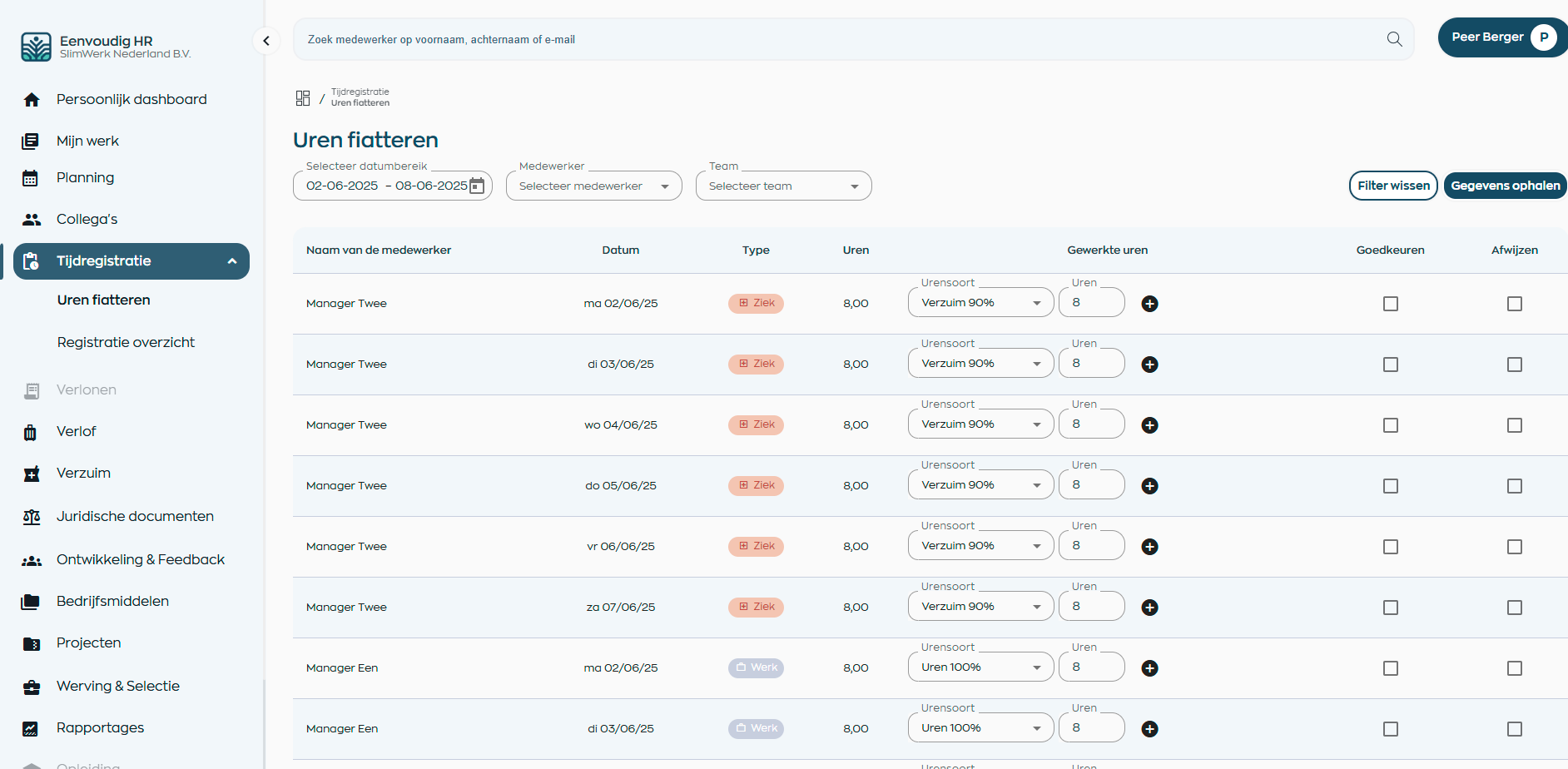
Task: Click the Werving & Selectie briefcase icon
Action: tap(32, 687)
